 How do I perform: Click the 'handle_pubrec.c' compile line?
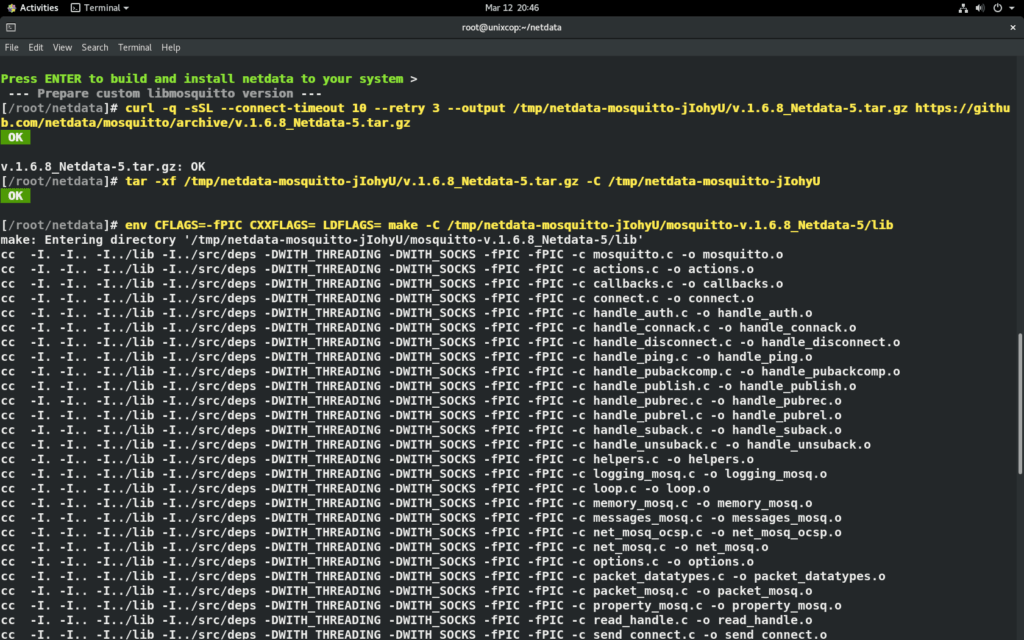(x=421, y=400)
